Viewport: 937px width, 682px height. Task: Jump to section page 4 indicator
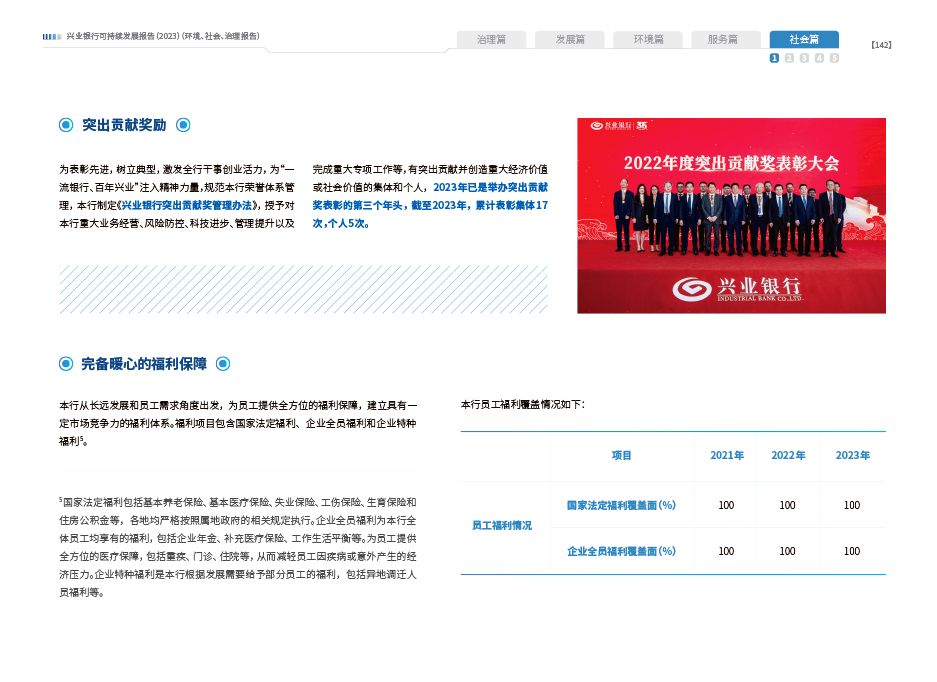click(819, 58)
